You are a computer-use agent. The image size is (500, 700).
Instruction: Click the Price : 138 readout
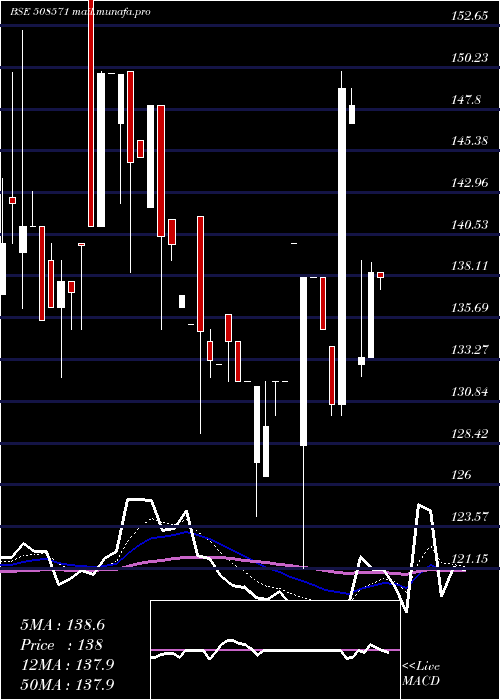coord(62,645)
